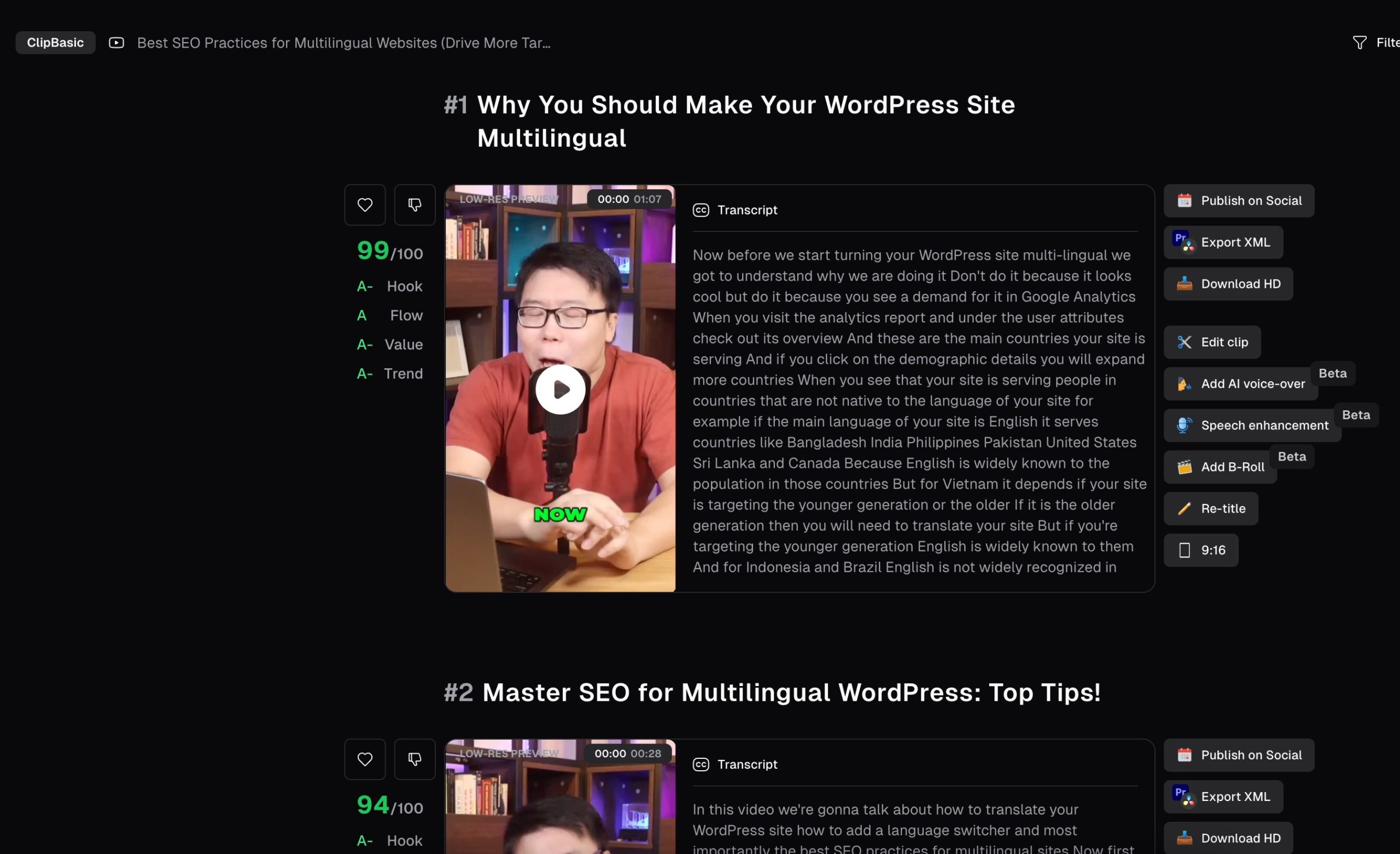
Task: Open the Filter funnel icon
Action: pos(1360,43)
